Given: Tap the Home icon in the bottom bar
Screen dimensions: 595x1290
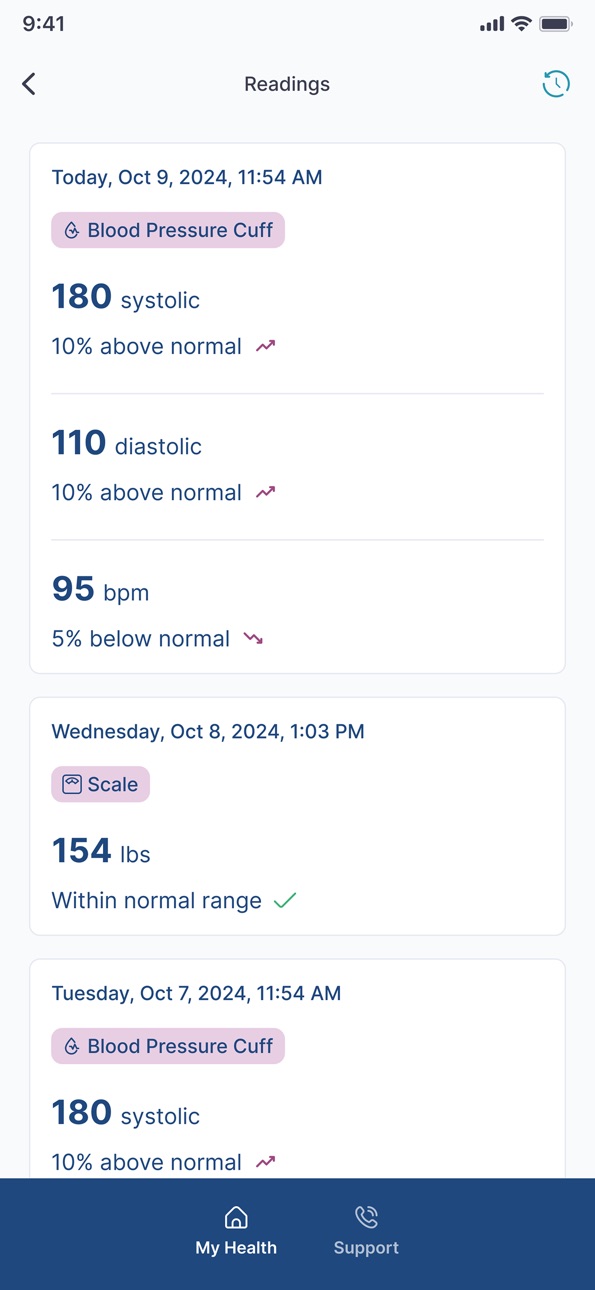Looking at the screenshot, I should point(236,1217).
